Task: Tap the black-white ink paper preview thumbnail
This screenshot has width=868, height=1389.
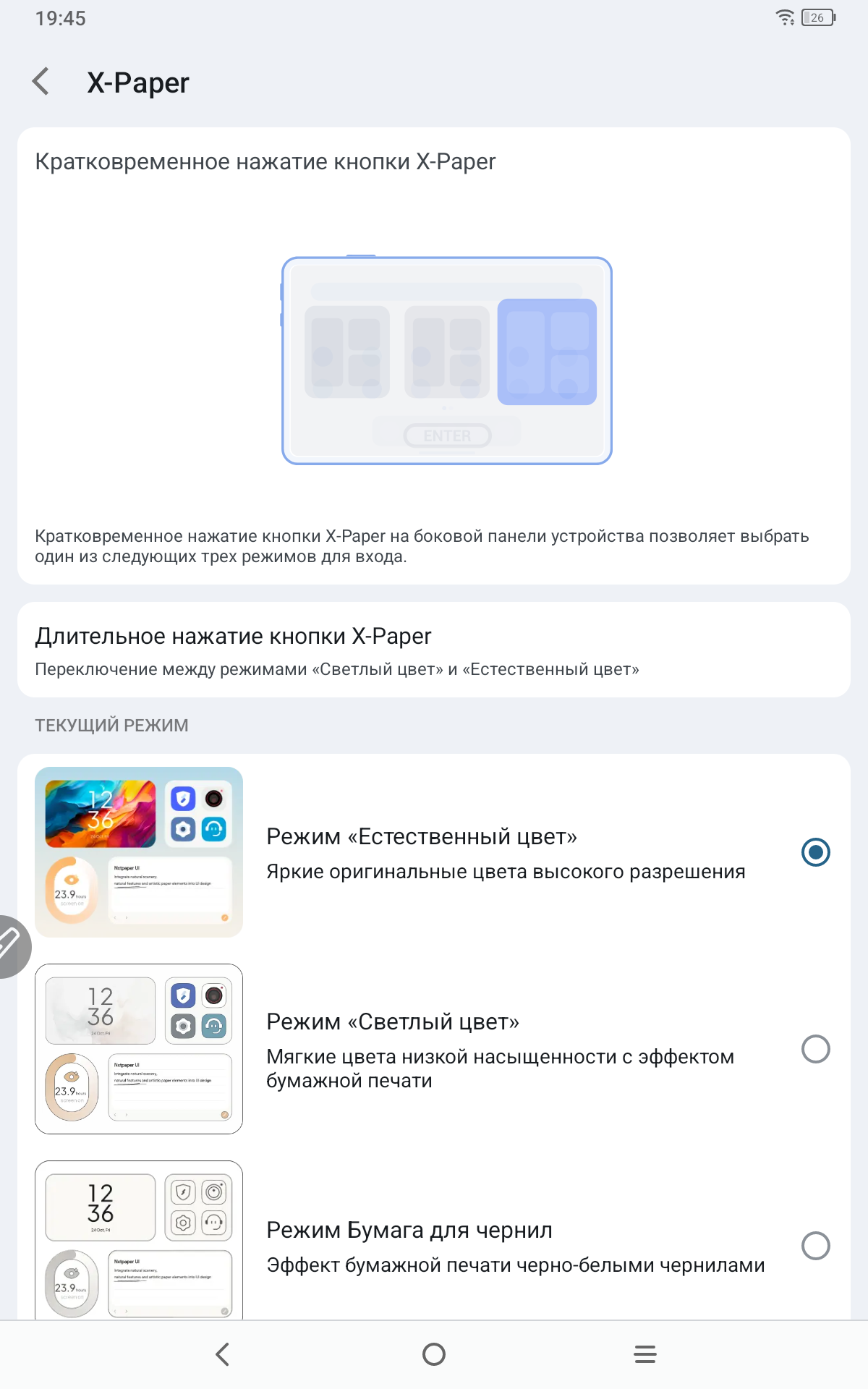Action: click(x=139, y=1240)
